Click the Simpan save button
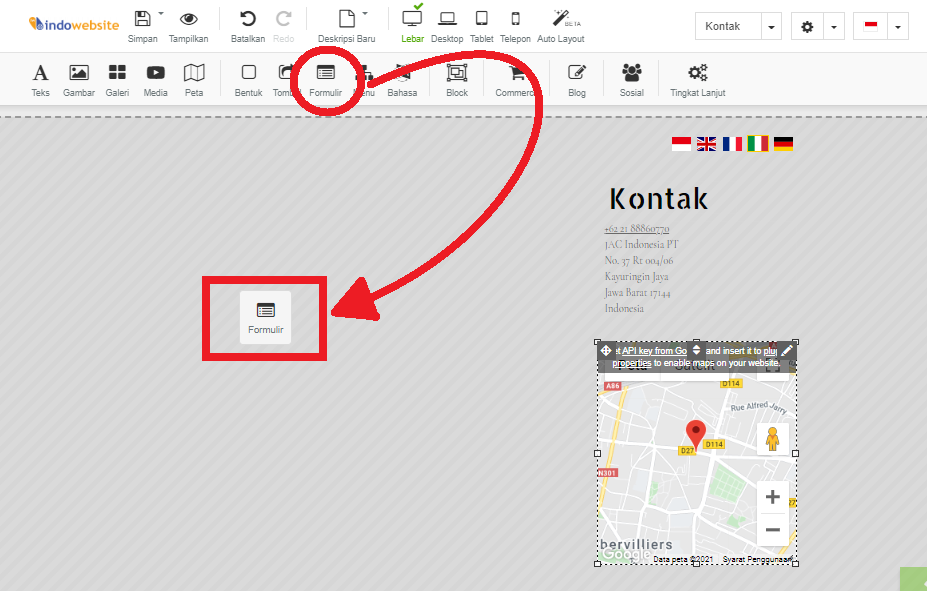927x591 pixels. click(x=142, y=22)
